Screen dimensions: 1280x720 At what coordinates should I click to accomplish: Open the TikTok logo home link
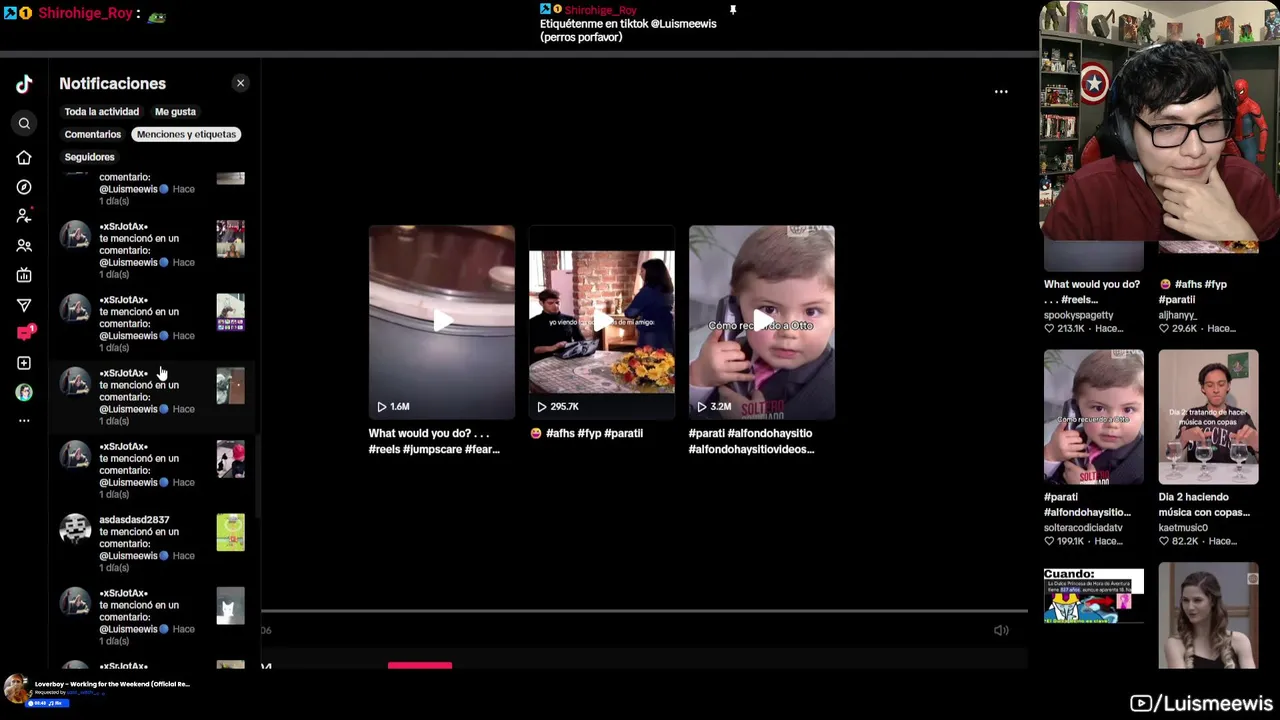coord(24,85)
